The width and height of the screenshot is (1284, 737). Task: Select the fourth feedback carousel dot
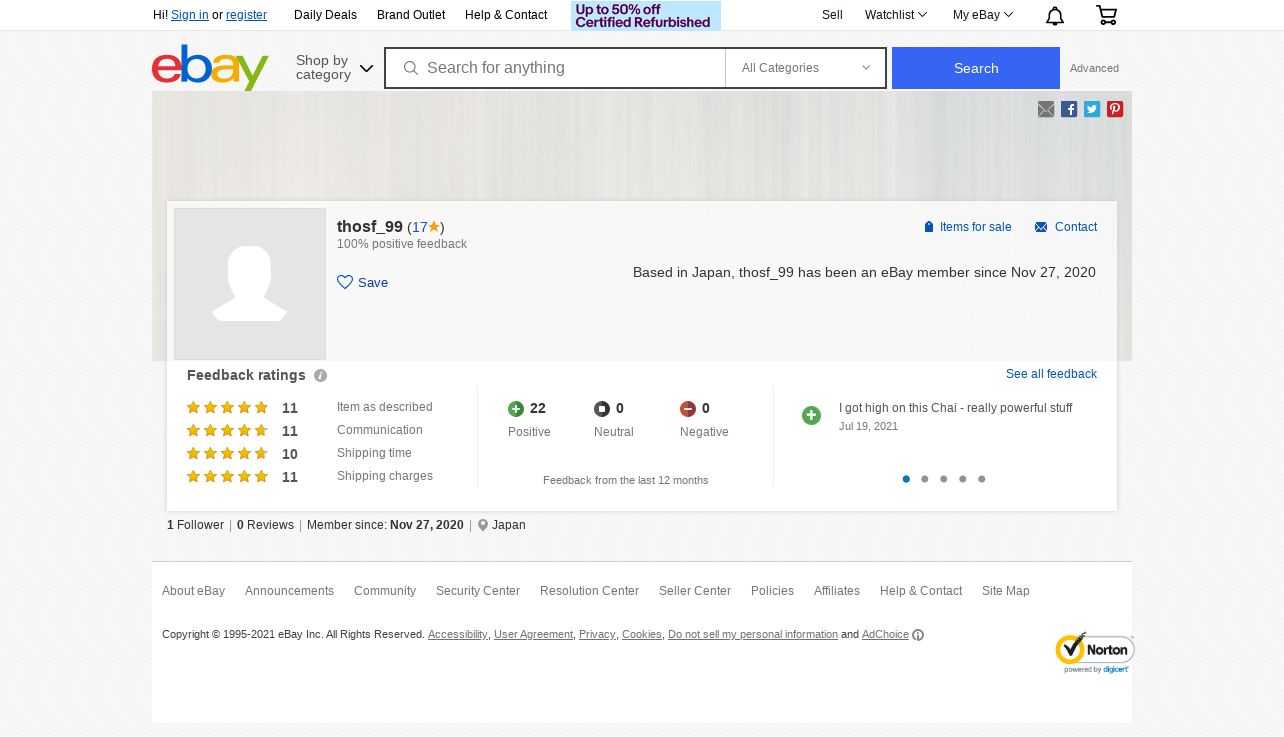point(963,479)
